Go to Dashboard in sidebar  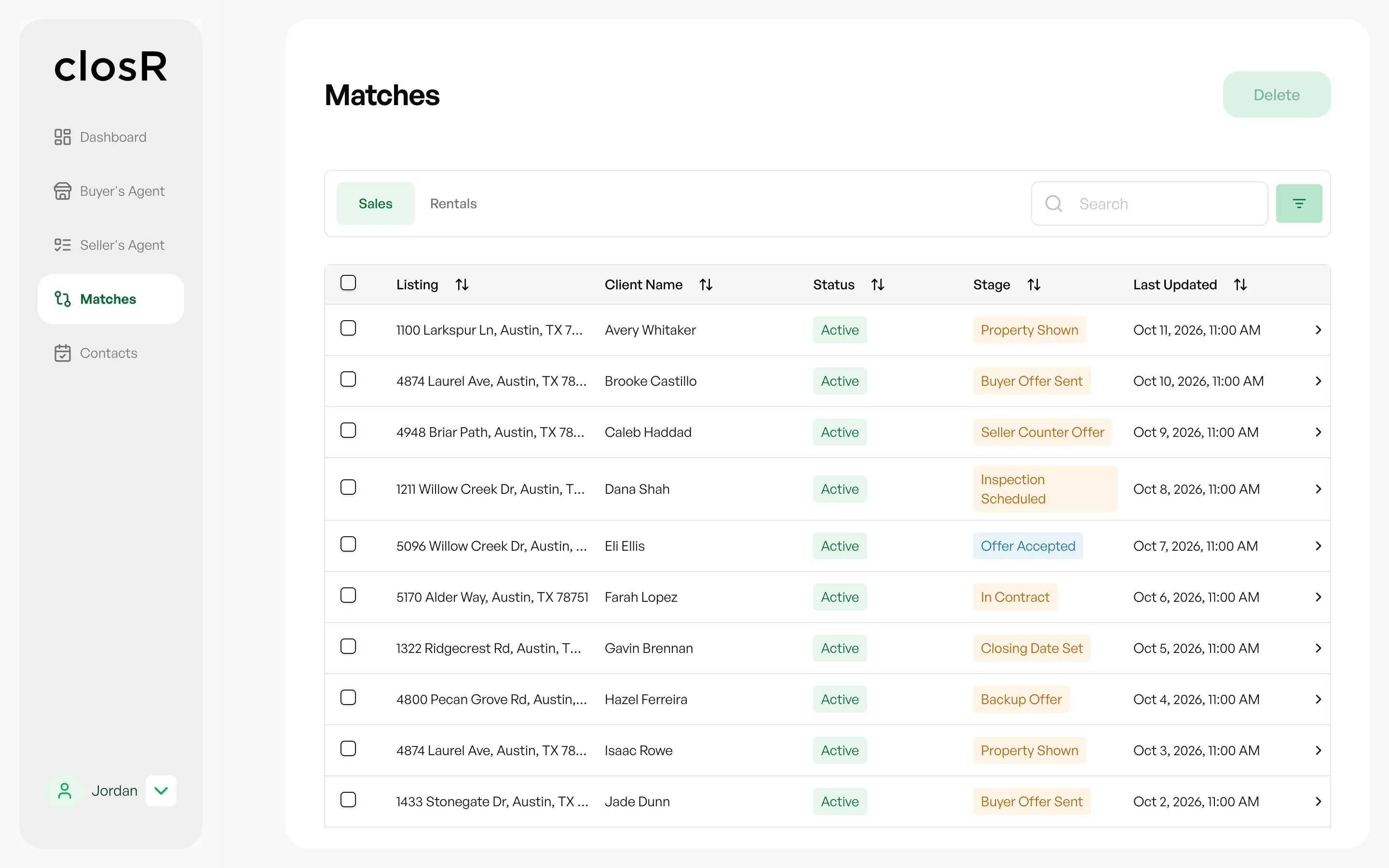click(x=111, y=136)
